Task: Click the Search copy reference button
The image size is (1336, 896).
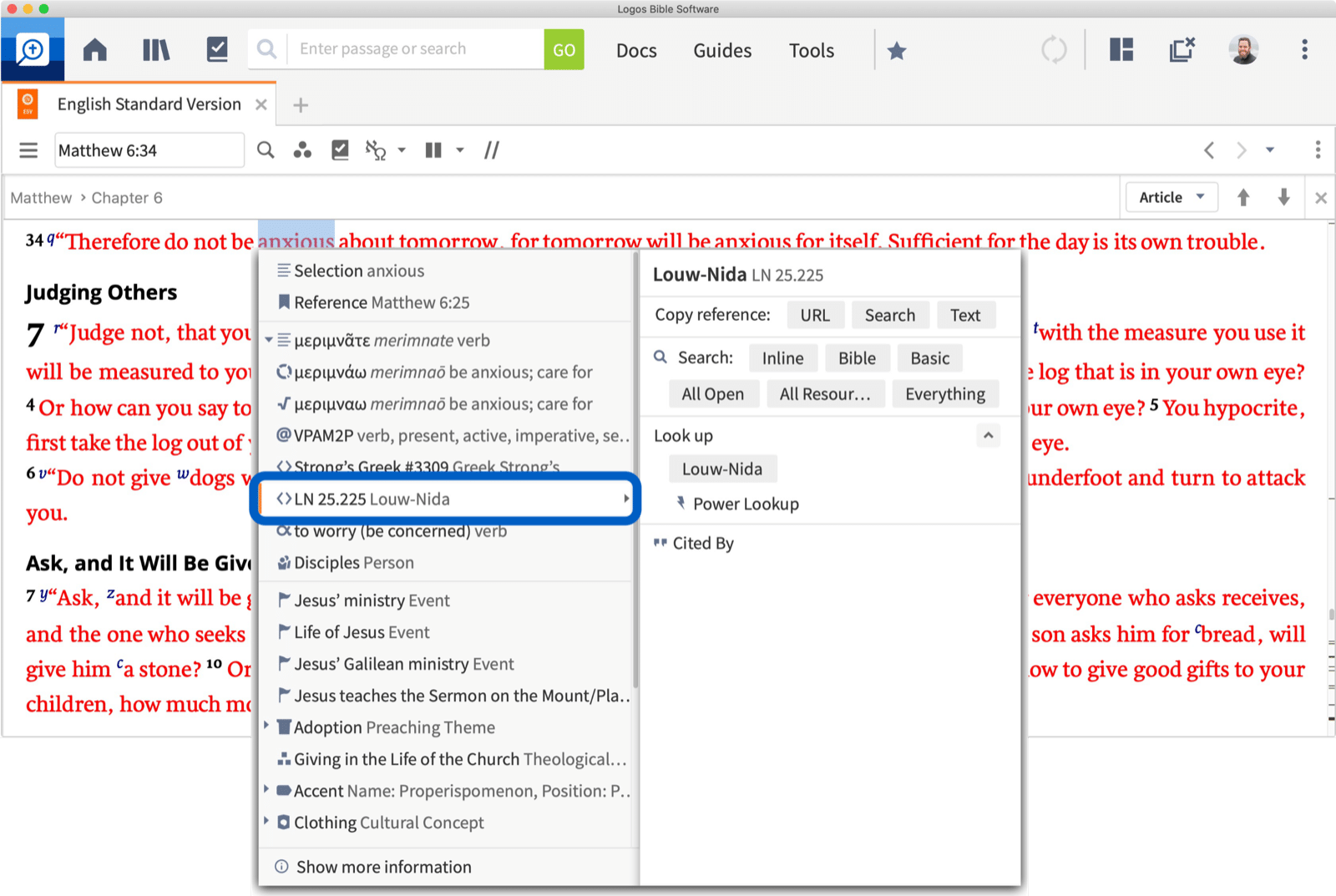Action: pyautogui.click(x=890, y=315)
